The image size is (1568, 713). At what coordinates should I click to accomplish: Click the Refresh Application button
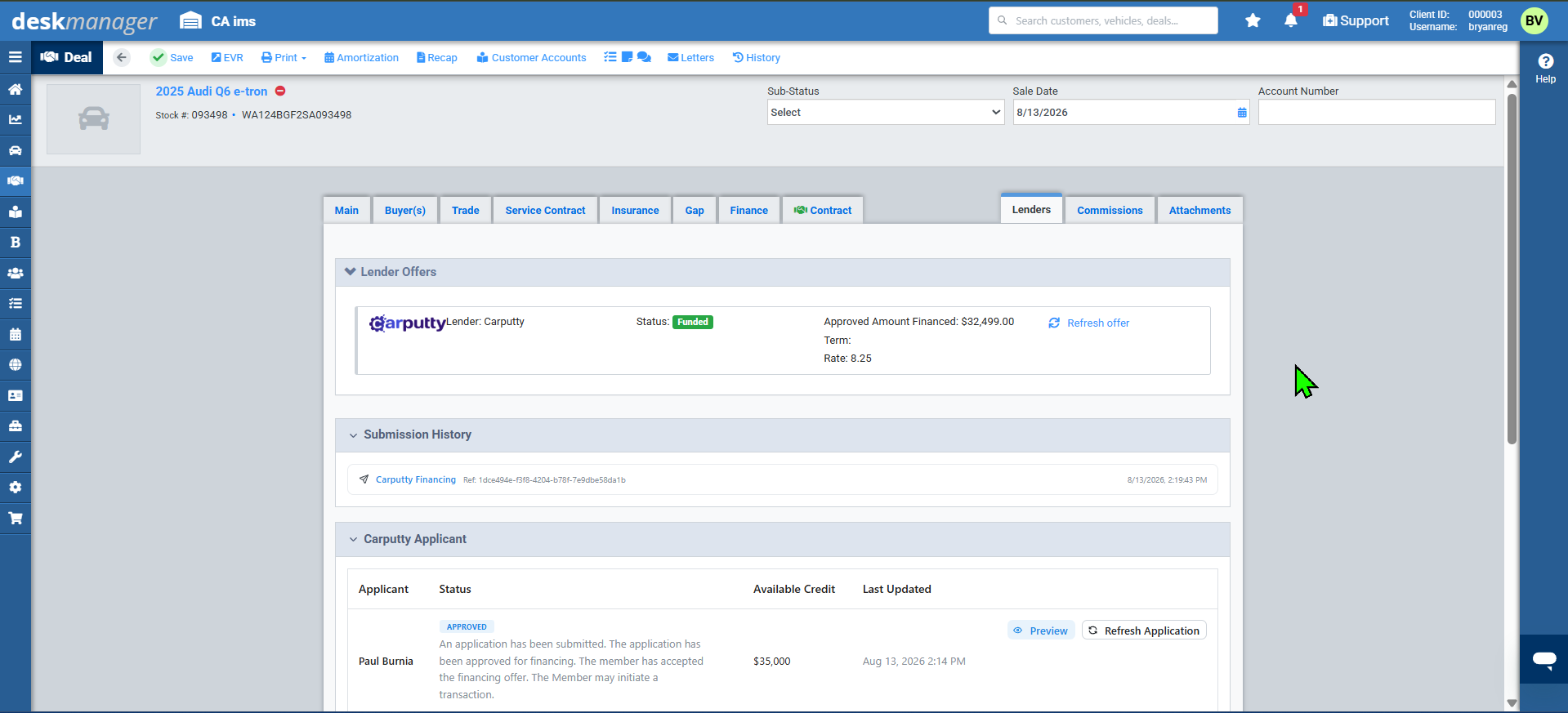(x=1144, y=631)
